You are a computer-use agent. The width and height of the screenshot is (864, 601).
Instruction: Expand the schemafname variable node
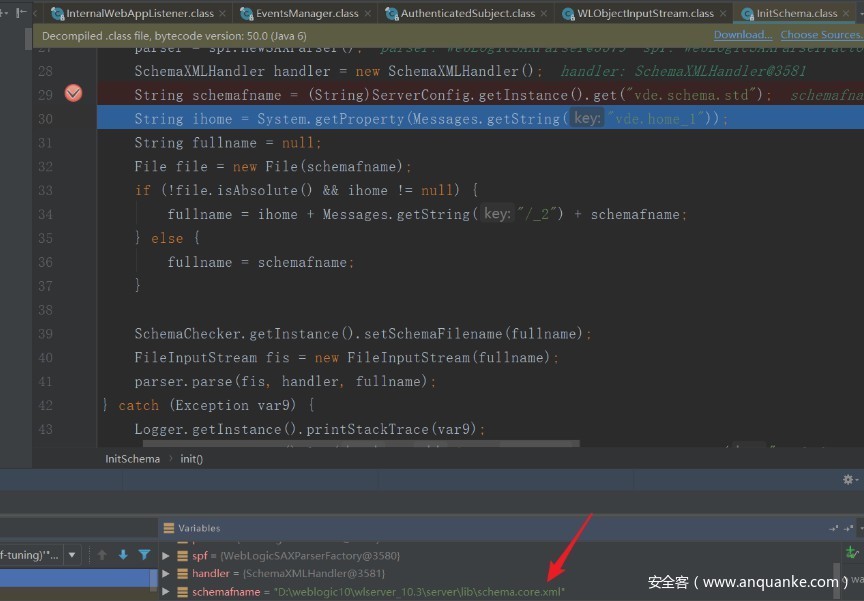coord(166,592)
